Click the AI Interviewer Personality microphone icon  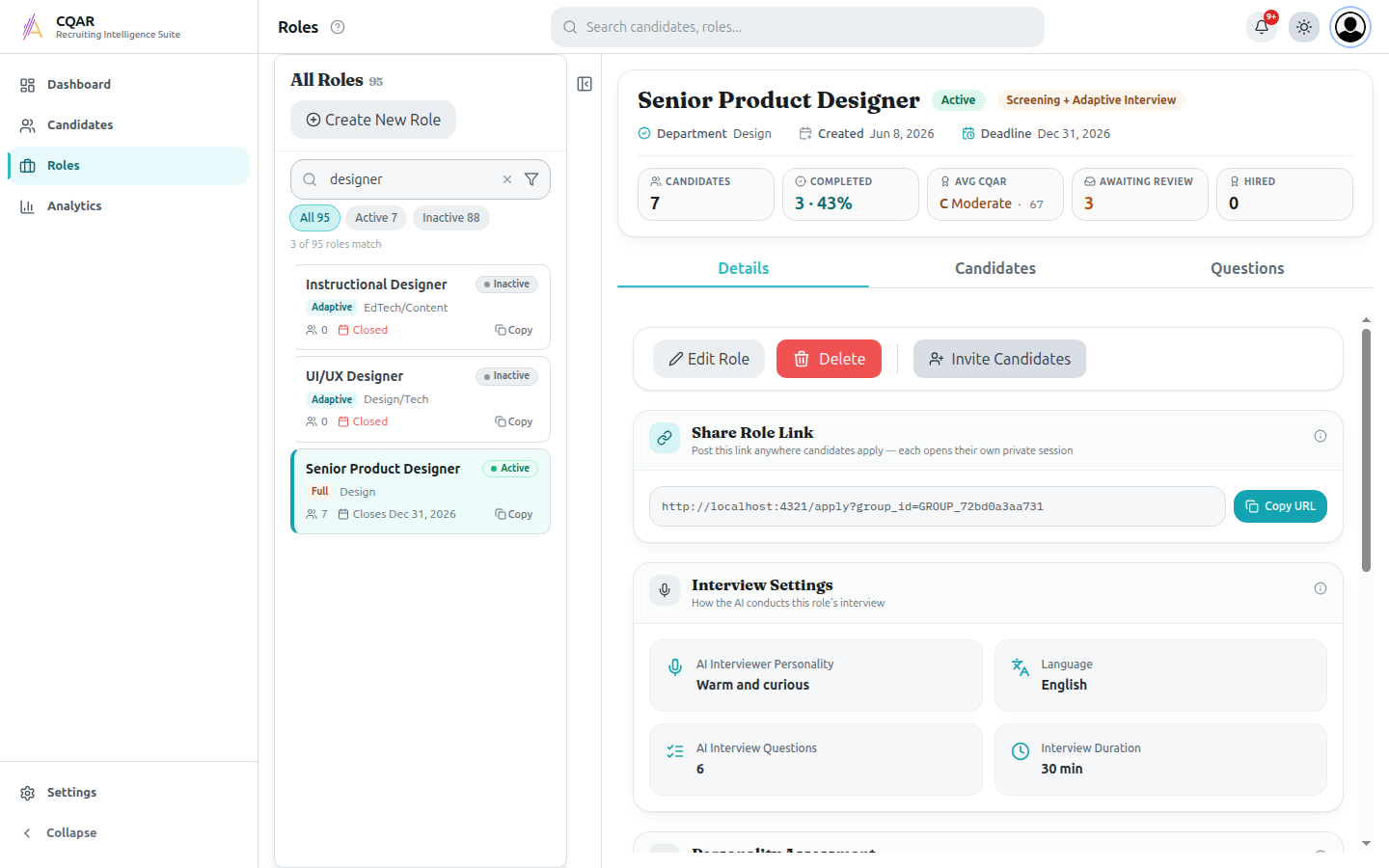pyautogui.click(x=675, y=667)
